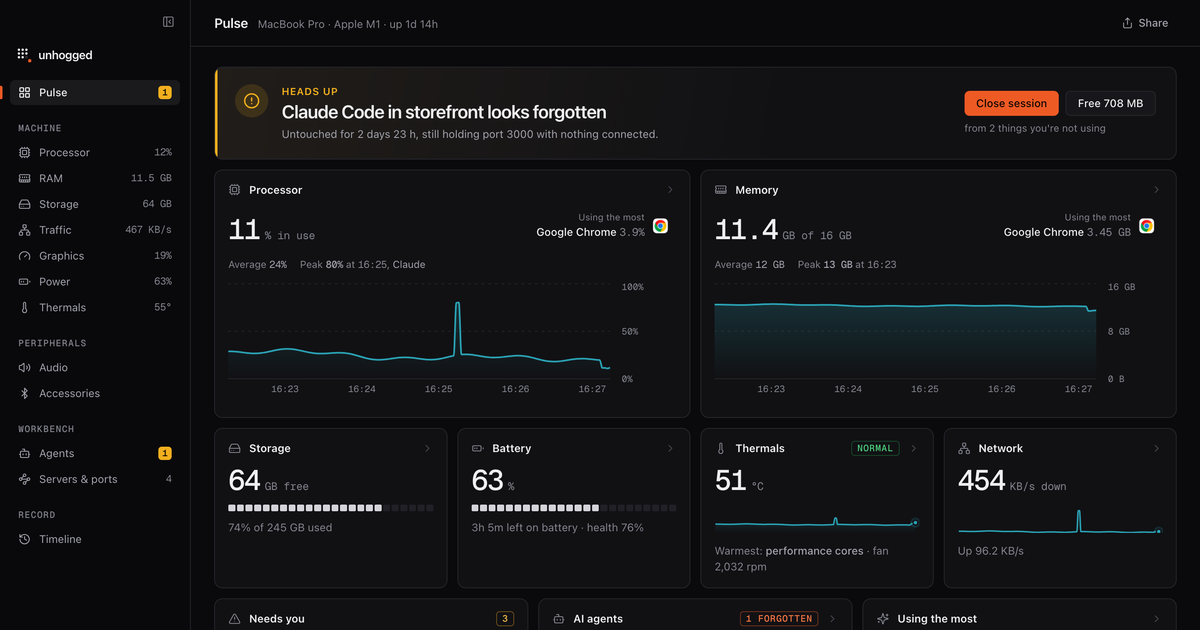Click the RAM memory icon in sidebar
Screen dimensions: 1200x630
[25, 178]
